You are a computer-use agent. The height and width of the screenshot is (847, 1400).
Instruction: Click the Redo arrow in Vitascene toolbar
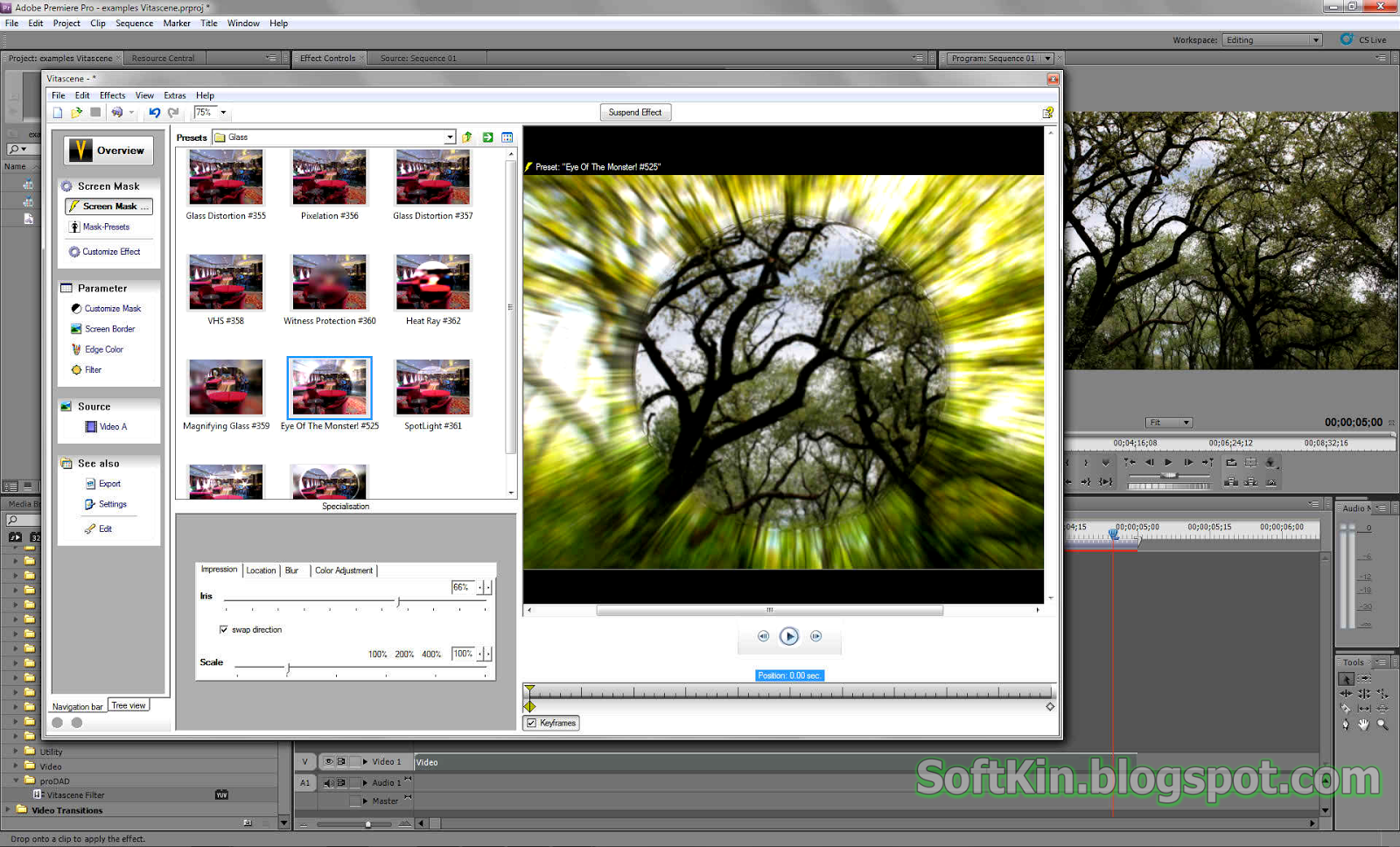coord(173,112)
